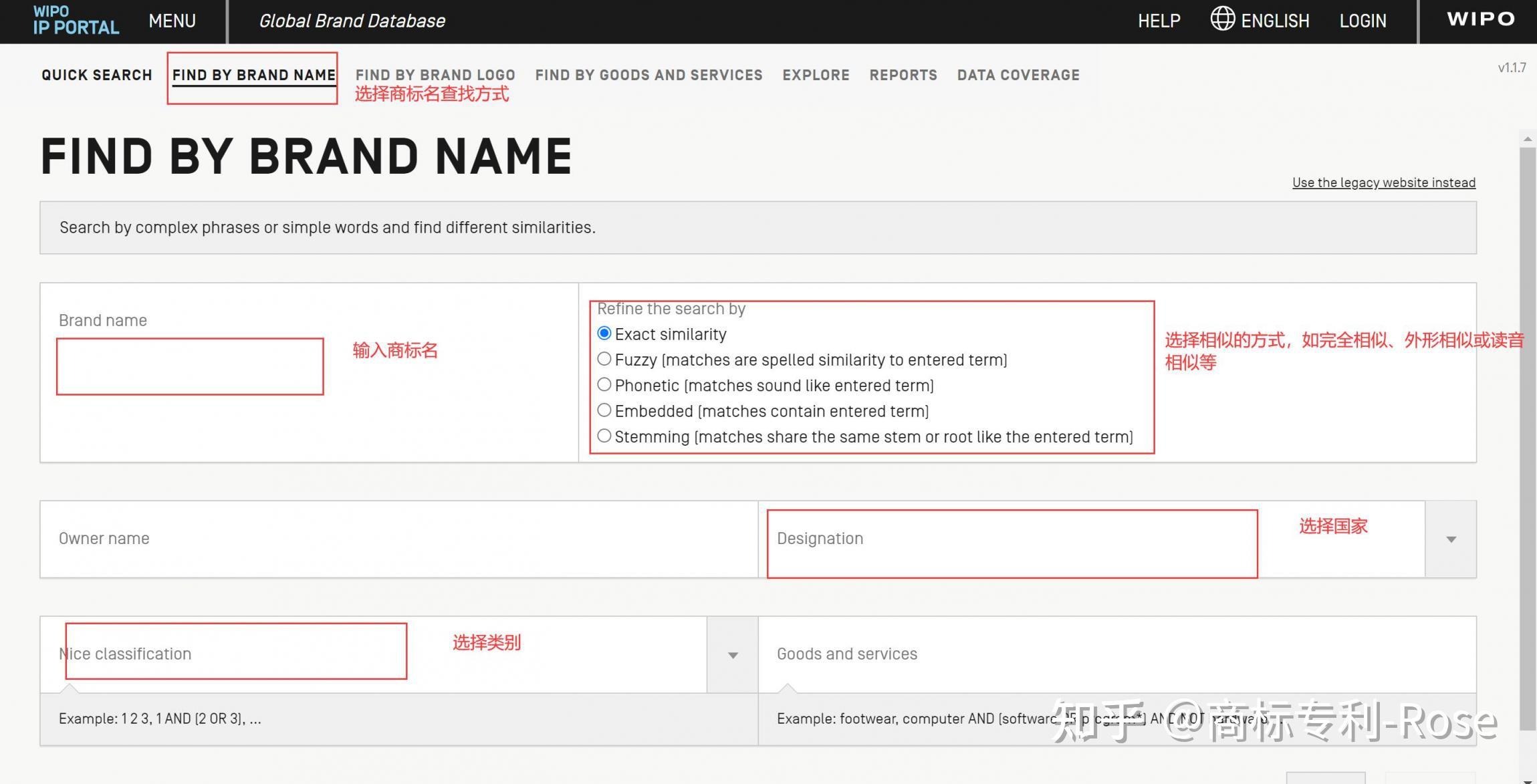Click the LOGIN link
The image size is (1537, 784).
click(1363, 21)
